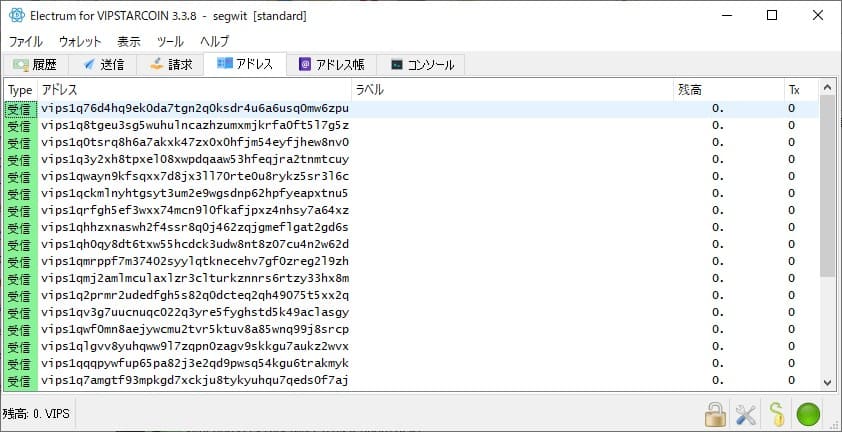The height and width of the screenshot is (432, 842).
Task: Open the 表示 menu
Action: tap(129, 41)
